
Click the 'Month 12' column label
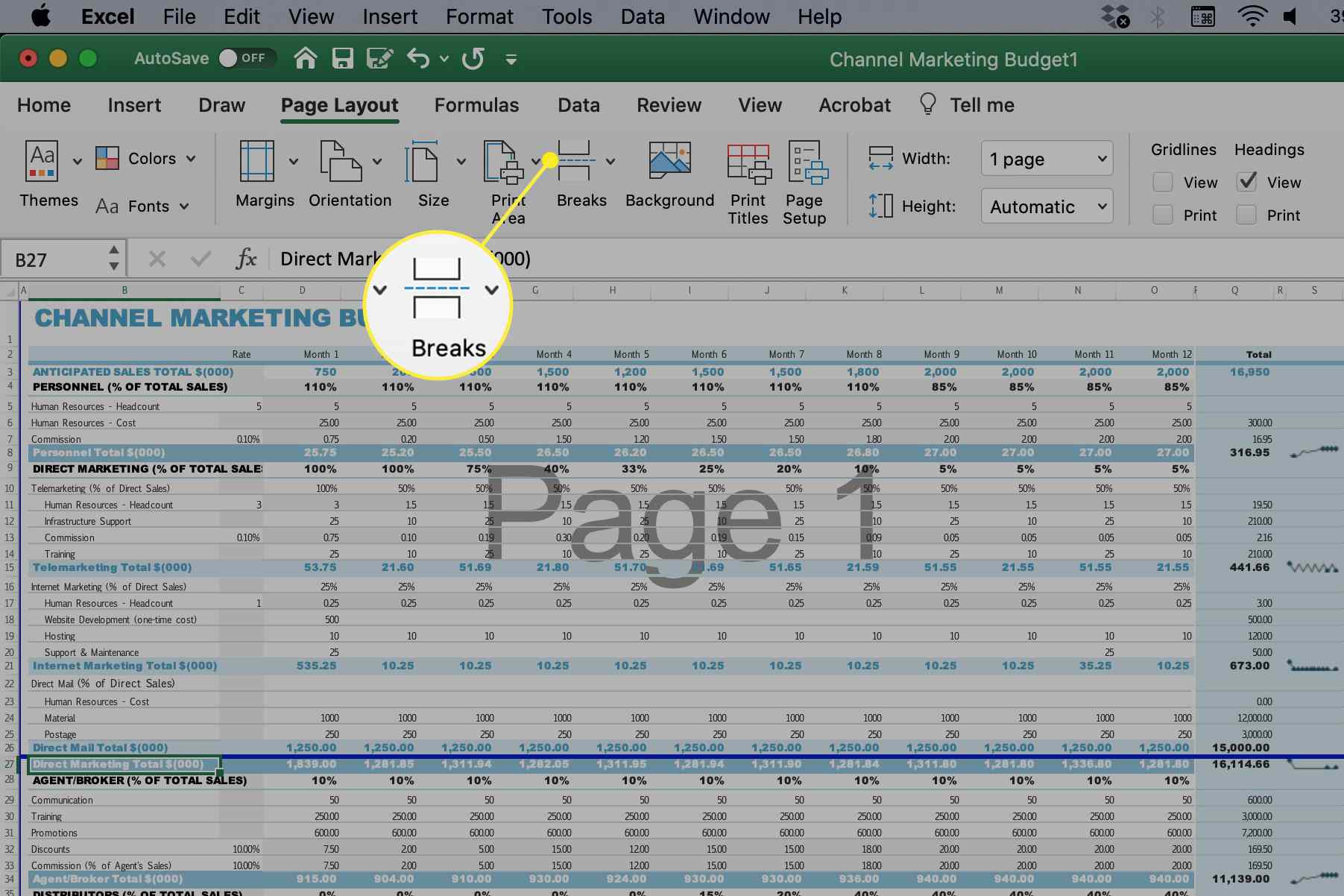tap(1172, 354)
